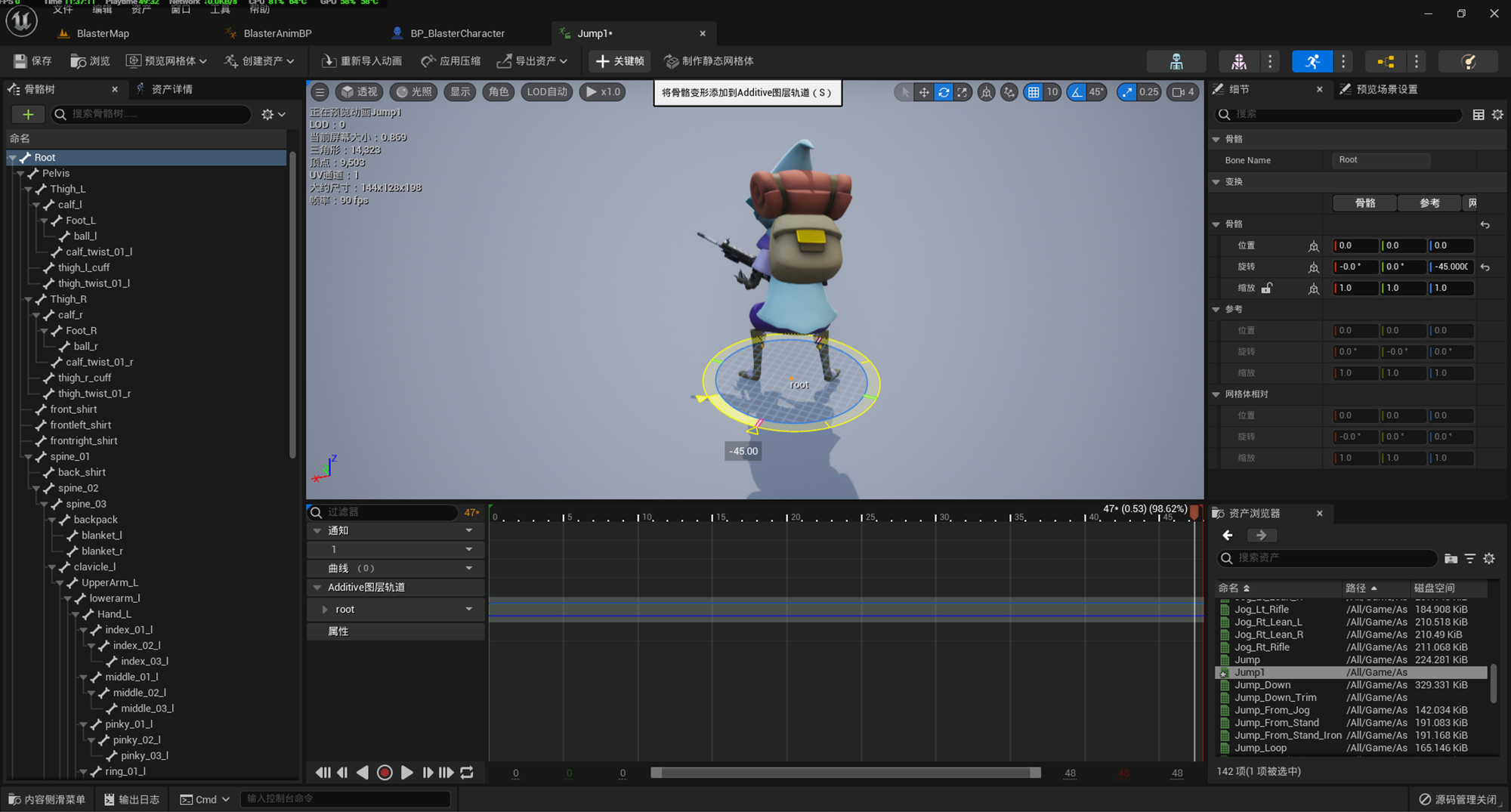Step forward one frame
Viewport: 1511px width, 812px height.
coord(428,772)
